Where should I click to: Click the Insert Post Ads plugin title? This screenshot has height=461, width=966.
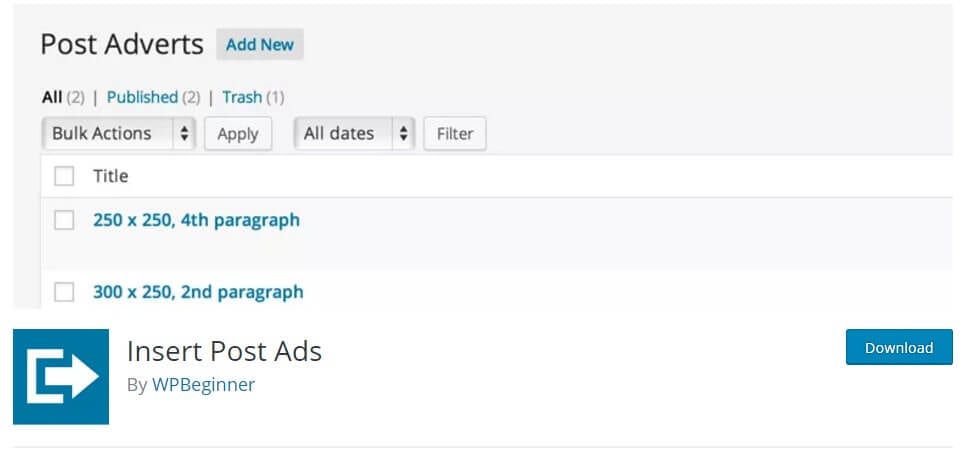coord(224,352)
